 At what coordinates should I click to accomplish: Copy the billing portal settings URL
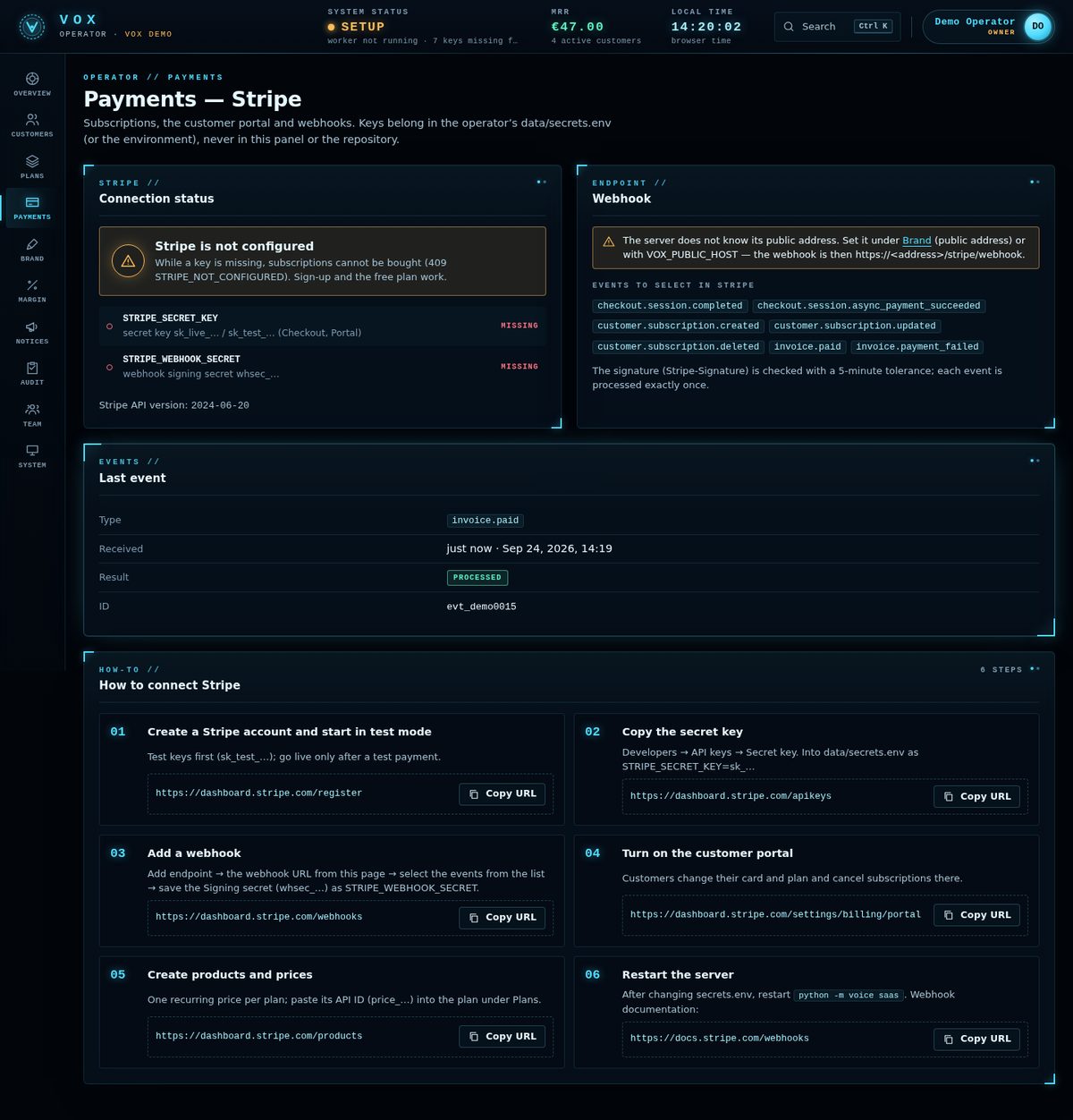point(976,915)
